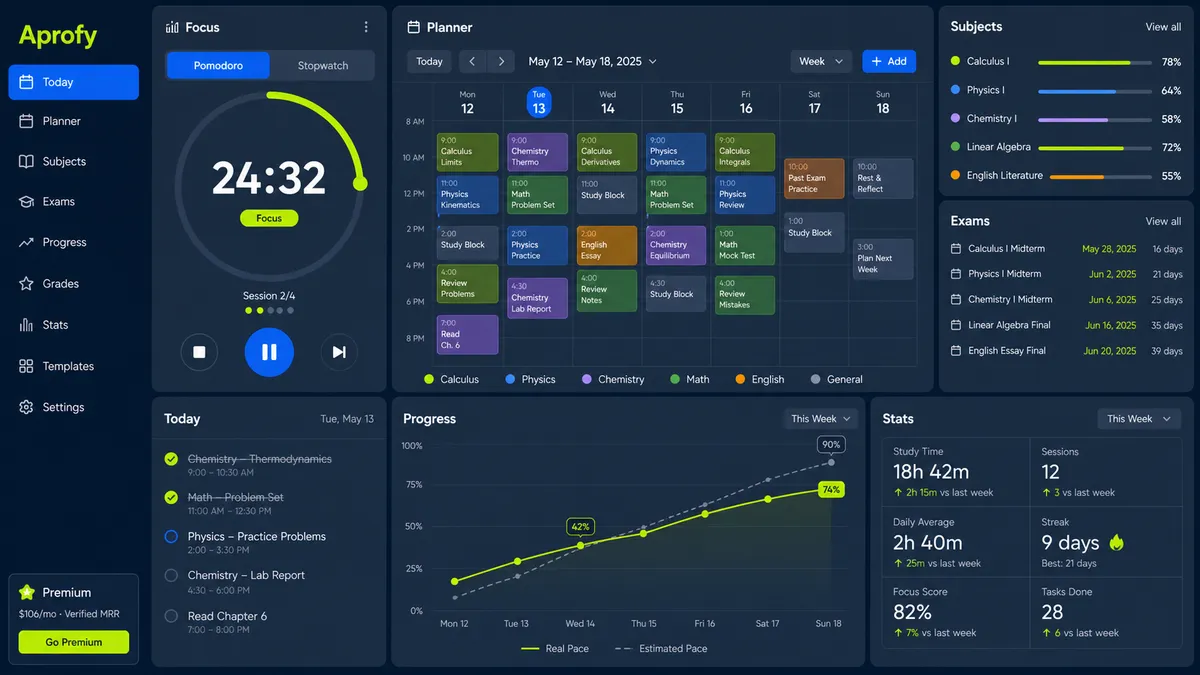This screenshot has height=675, width=1200.
Task: Click the Streak flame icon
Action: pyautogui.click(x=1116, y=542)
